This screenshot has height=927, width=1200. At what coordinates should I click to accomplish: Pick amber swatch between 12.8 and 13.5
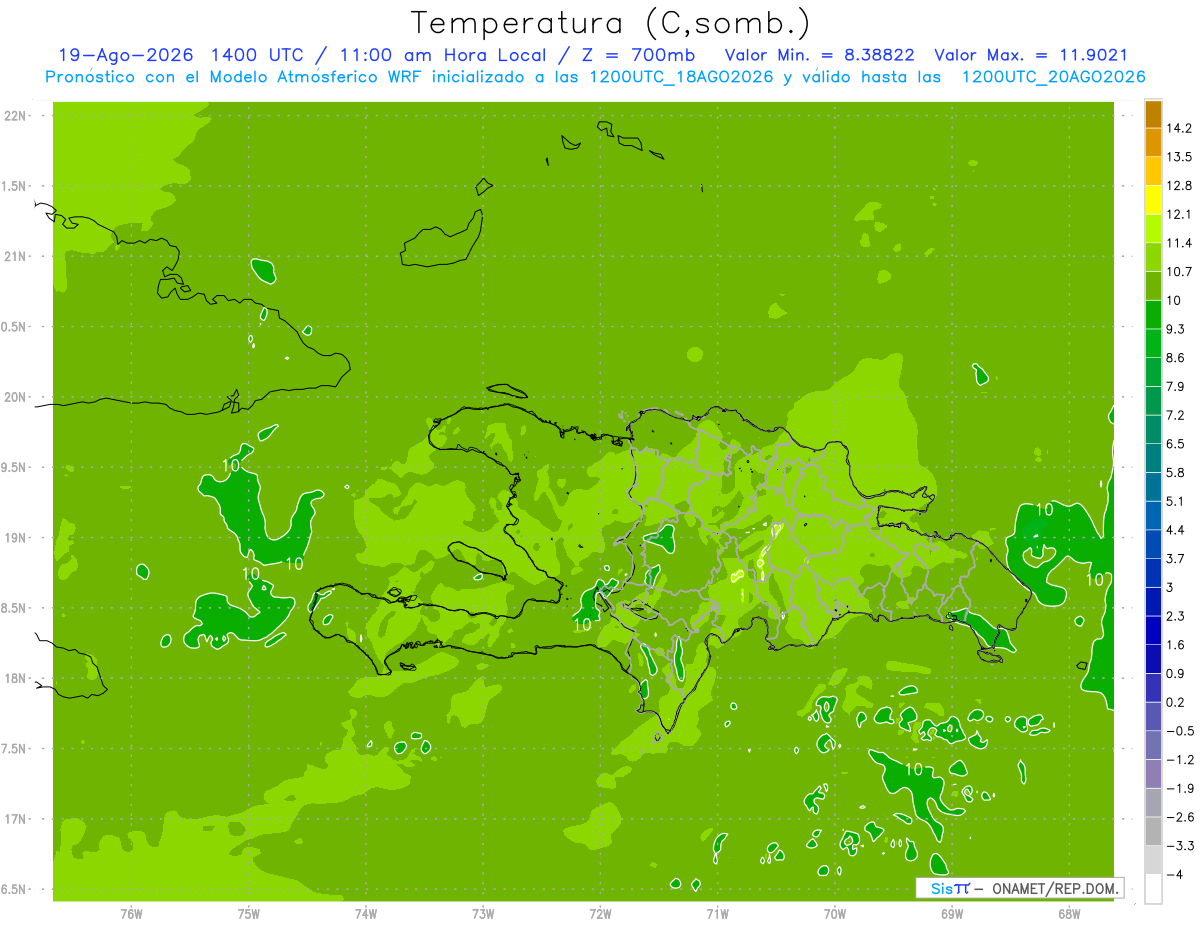[1153, 171]
